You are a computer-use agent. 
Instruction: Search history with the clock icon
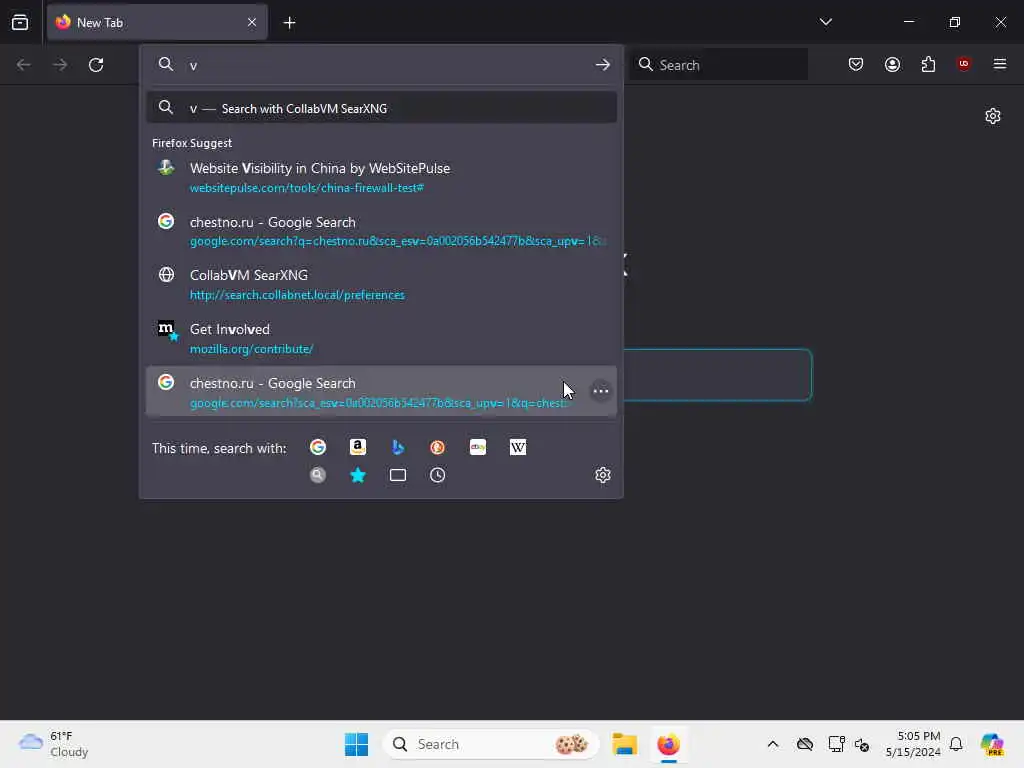tap(438, 475)
